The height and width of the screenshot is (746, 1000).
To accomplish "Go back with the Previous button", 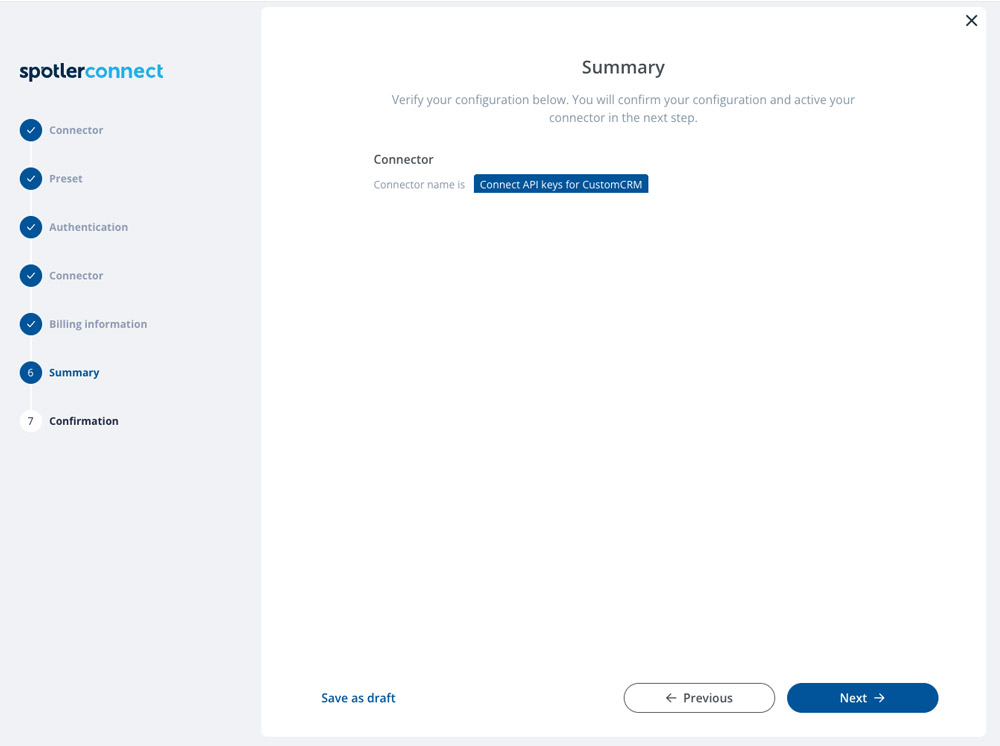I will (699, 698).
